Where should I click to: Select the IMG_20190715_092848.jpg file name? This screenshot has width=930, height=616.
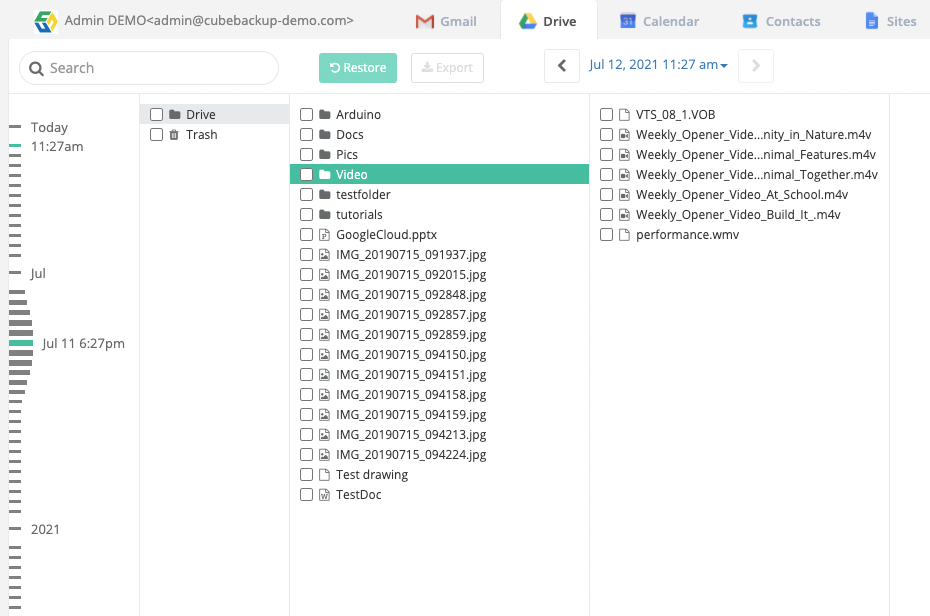pyautogui.click(x=411, y=295)
